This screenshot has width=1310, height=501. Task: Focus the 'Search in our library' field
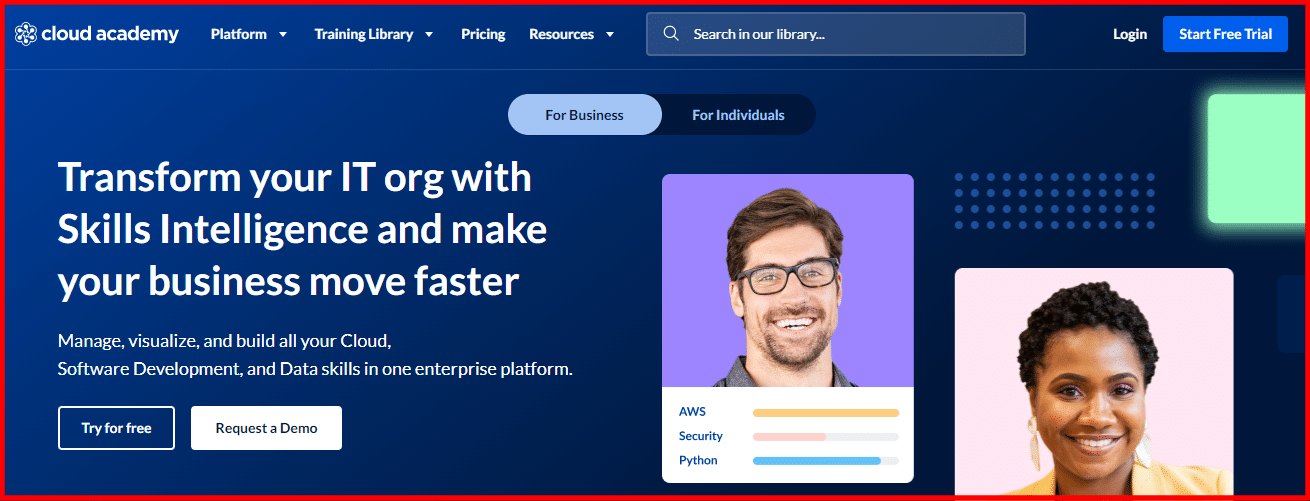836,34
